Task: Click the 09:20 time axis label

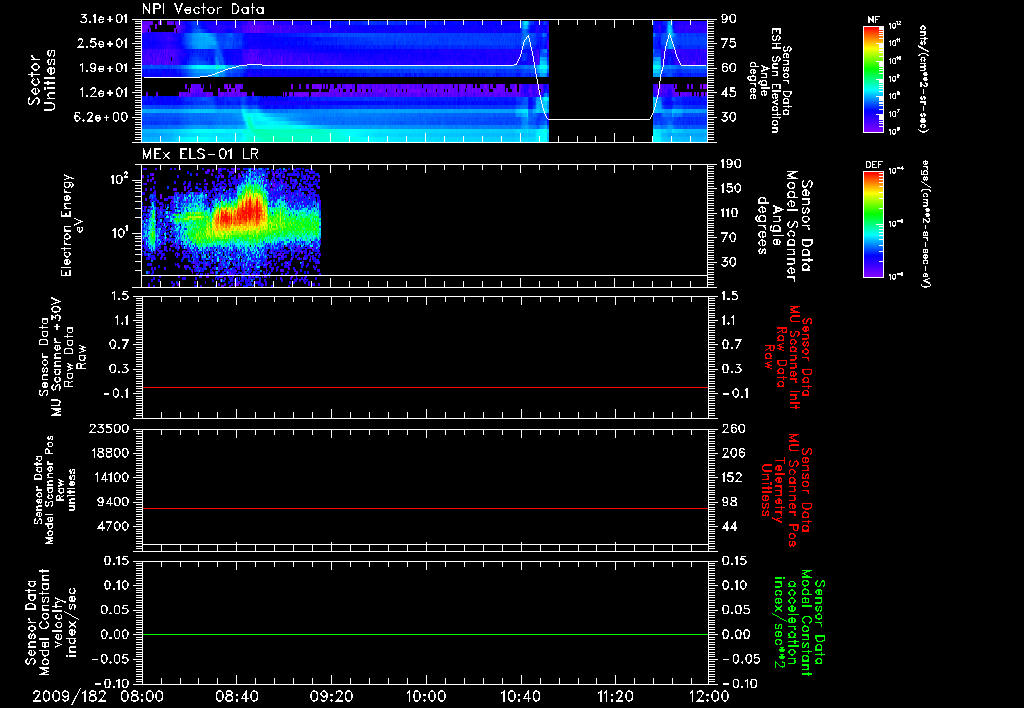Action: (331, 696)
